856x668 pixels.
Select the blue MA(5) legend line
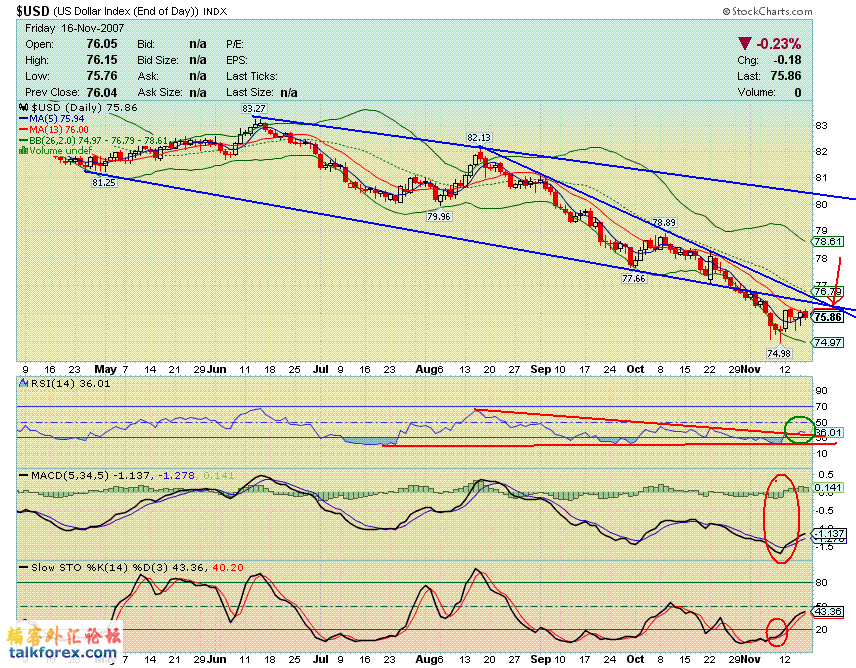pyautogui.click(x=23, y=118)
